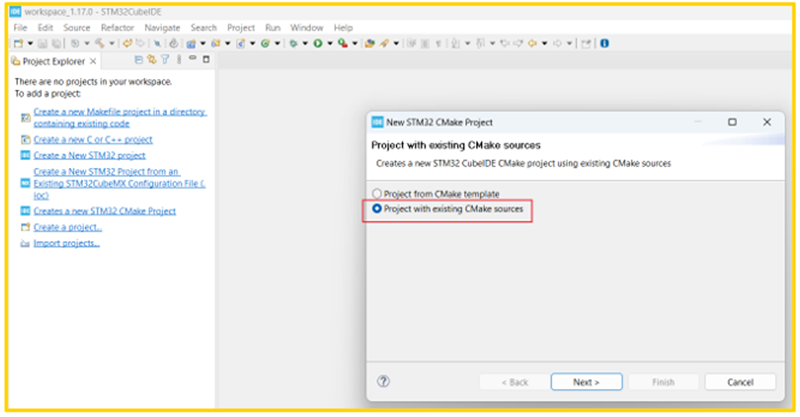Open the Debug dropdown arrow

coord(305,43)
